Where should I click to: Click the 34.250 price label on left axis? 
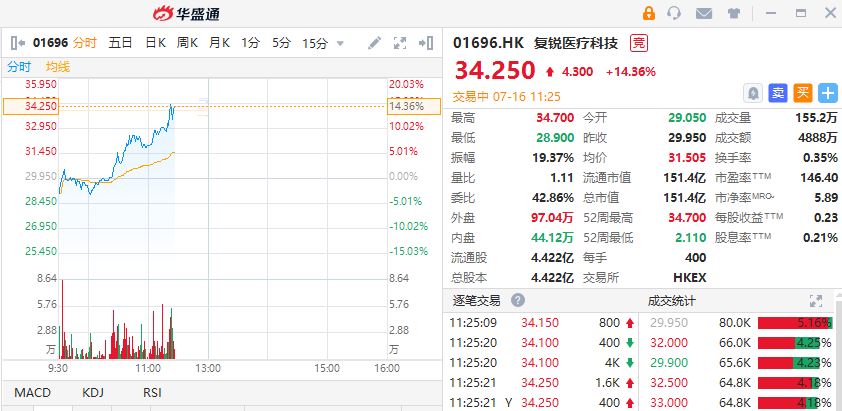(x=31, y=106)
